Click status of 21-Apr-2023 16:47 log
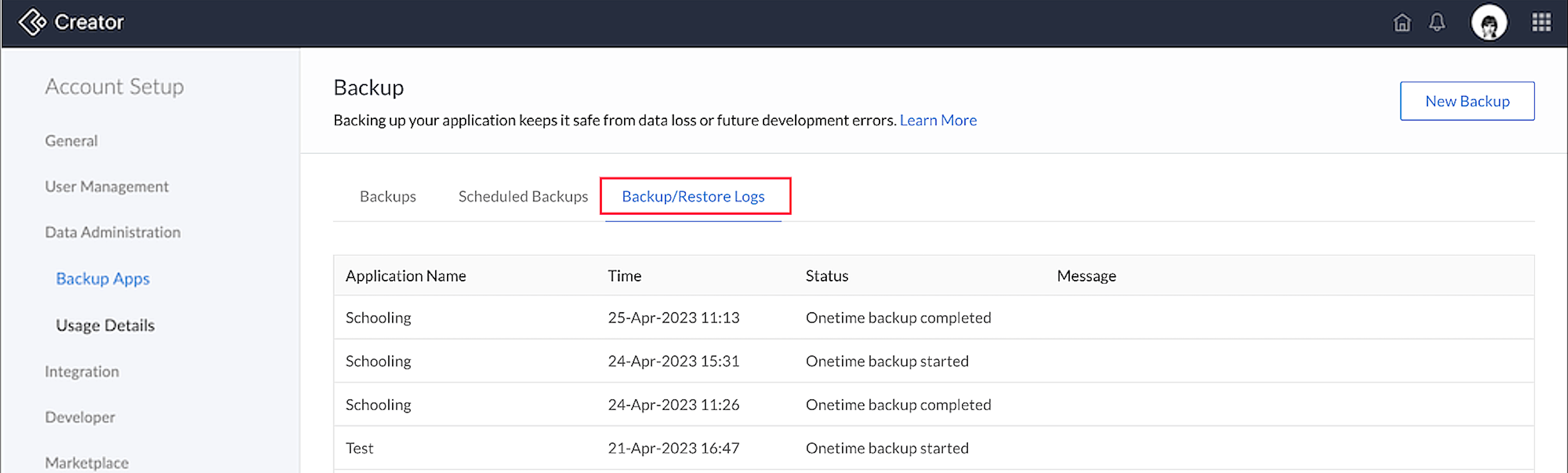Image resolution: width=1568 pixels, height=473 pixels. 887,448
